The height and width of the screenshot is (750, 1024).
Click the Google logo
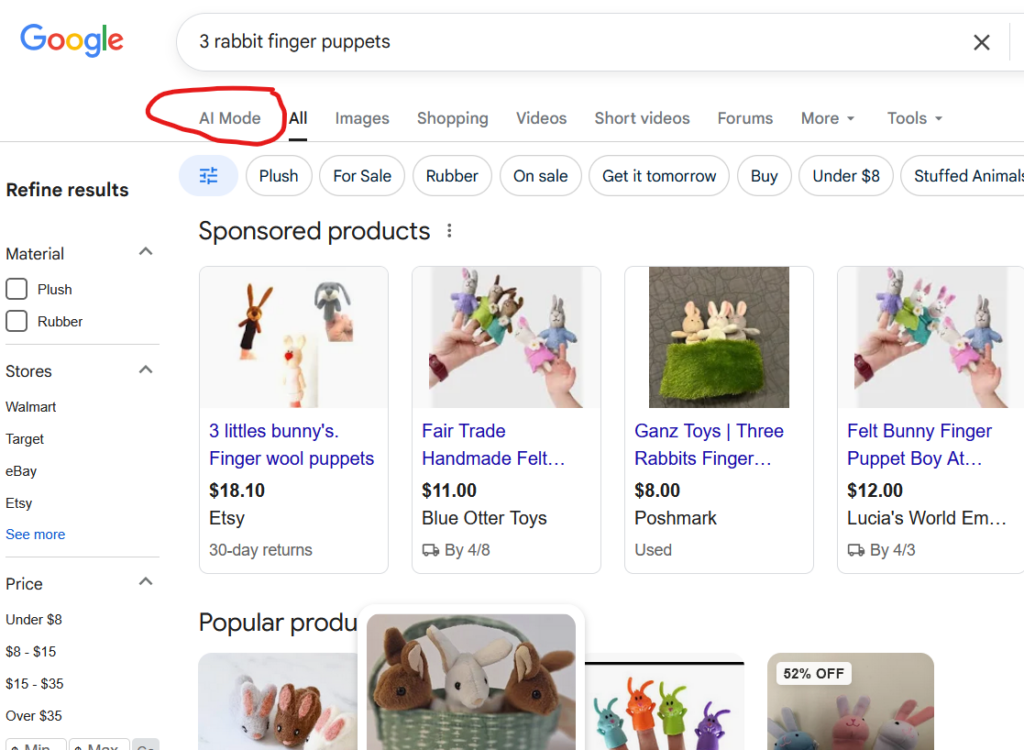[71, 40]
